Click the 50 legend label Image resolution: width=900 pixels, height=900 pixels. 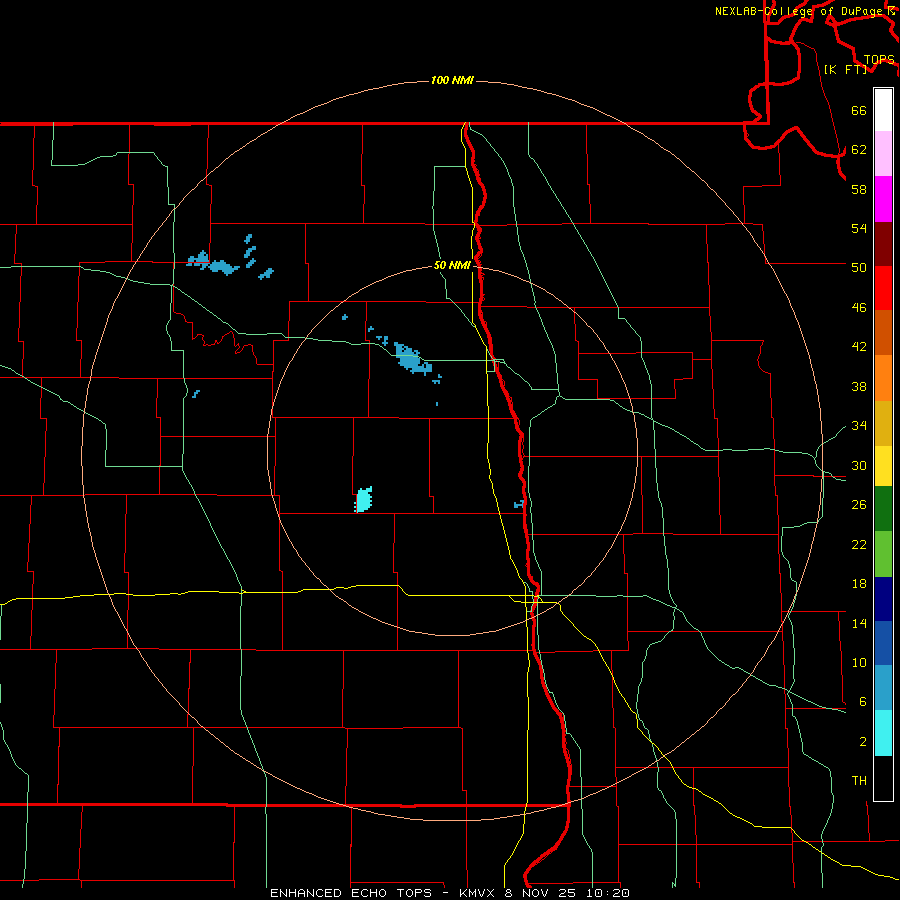pos(859,268)
